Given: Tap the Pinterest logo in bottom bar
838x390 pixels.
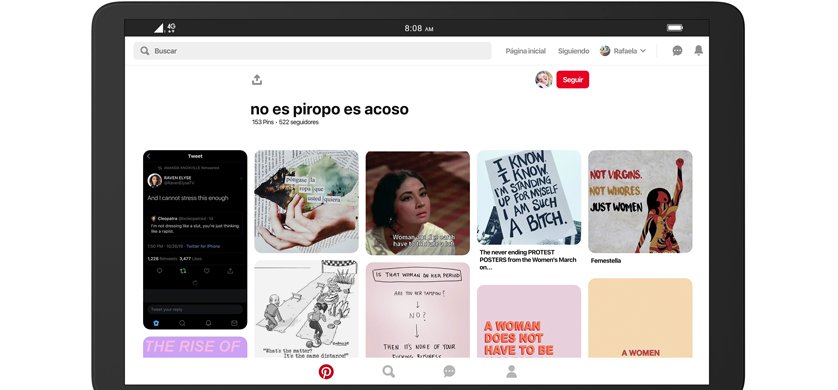Looking at the screenshot, I should click(x=326, y=371).
